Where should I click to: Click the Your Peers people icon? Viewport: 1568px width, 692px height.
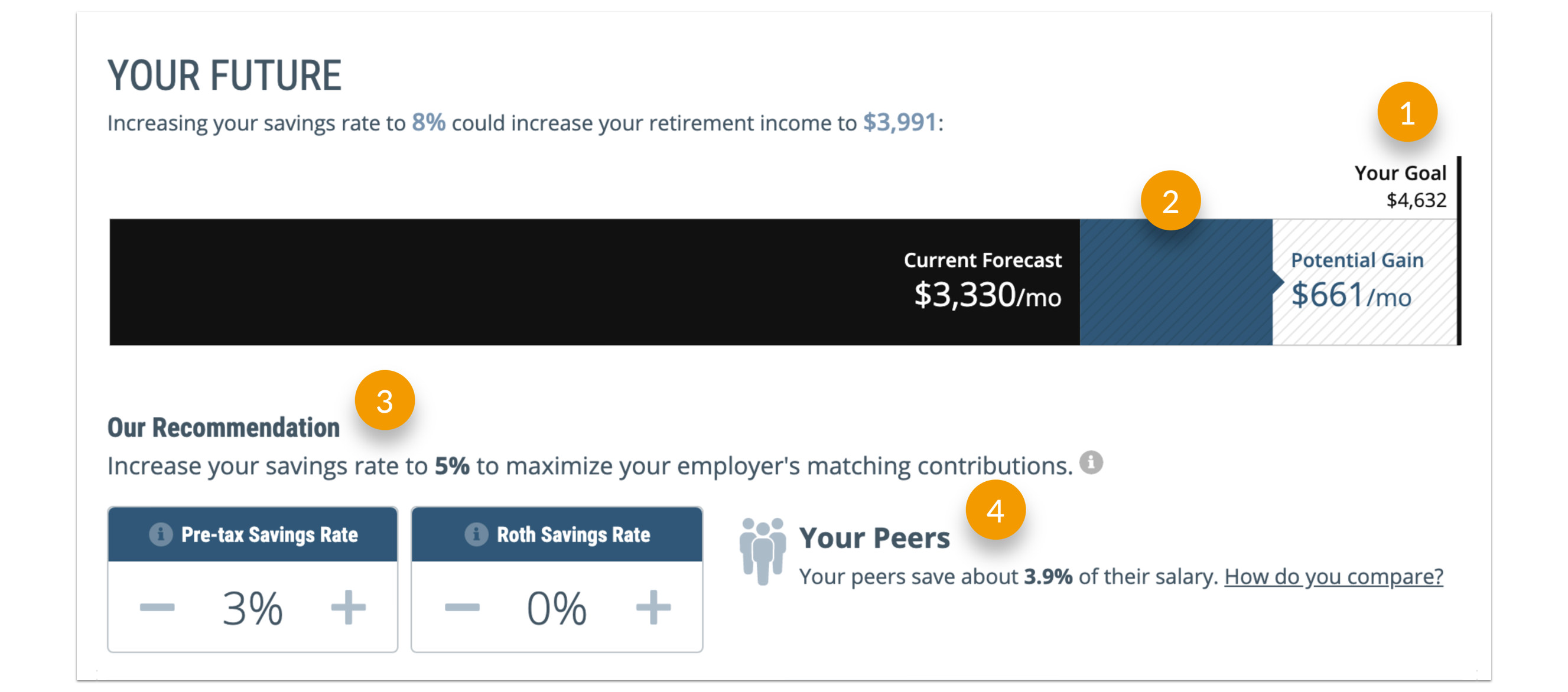coord(762,551)
